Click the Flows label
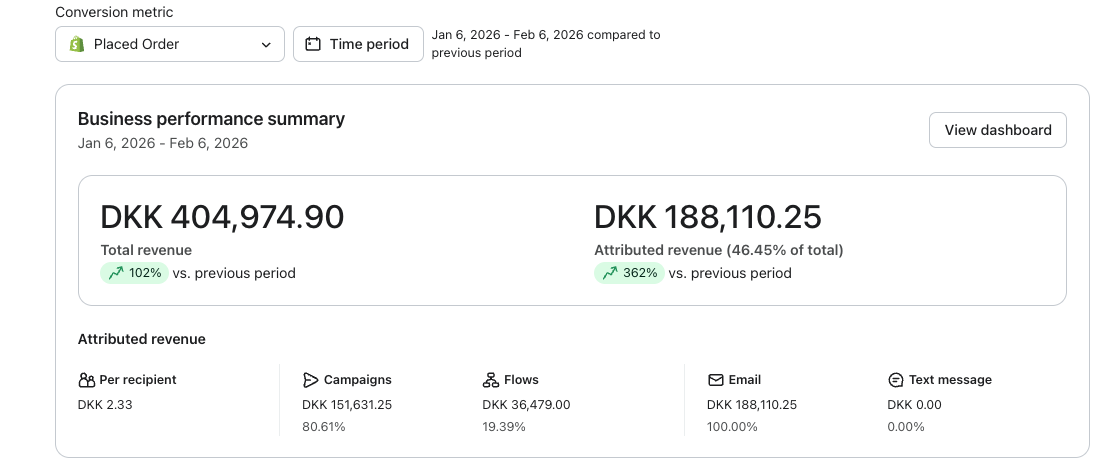This screenshot has width=1117, height=469. (521, 380)
